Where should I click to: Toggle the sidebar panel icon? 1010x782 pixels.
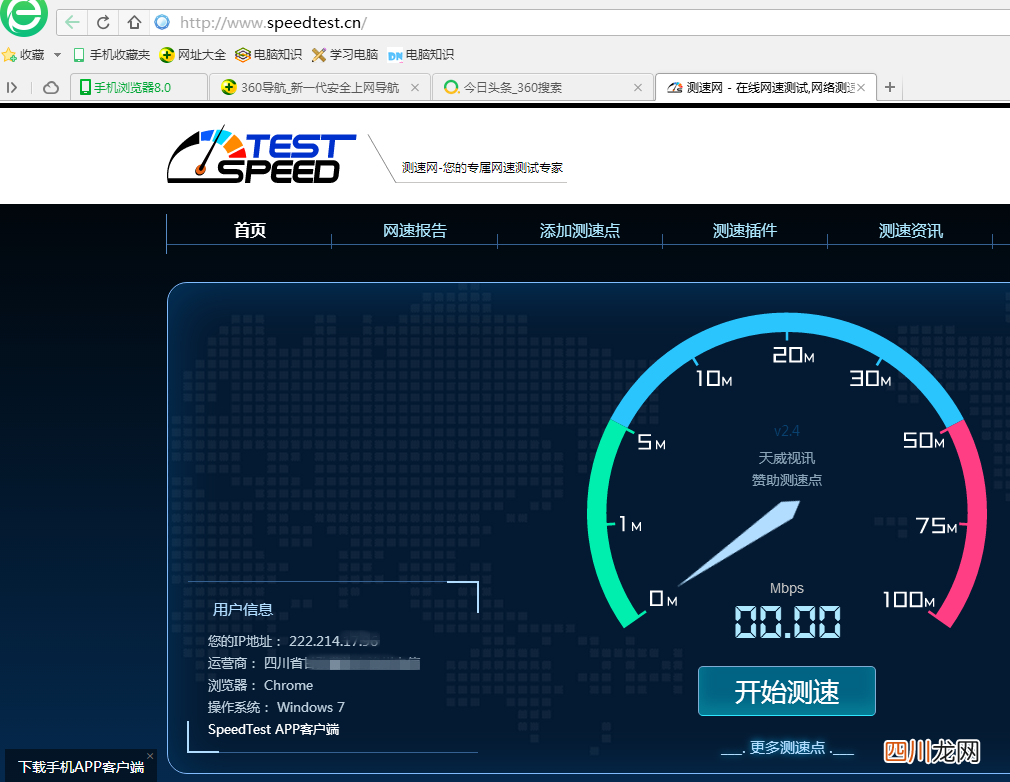point(12,88)
